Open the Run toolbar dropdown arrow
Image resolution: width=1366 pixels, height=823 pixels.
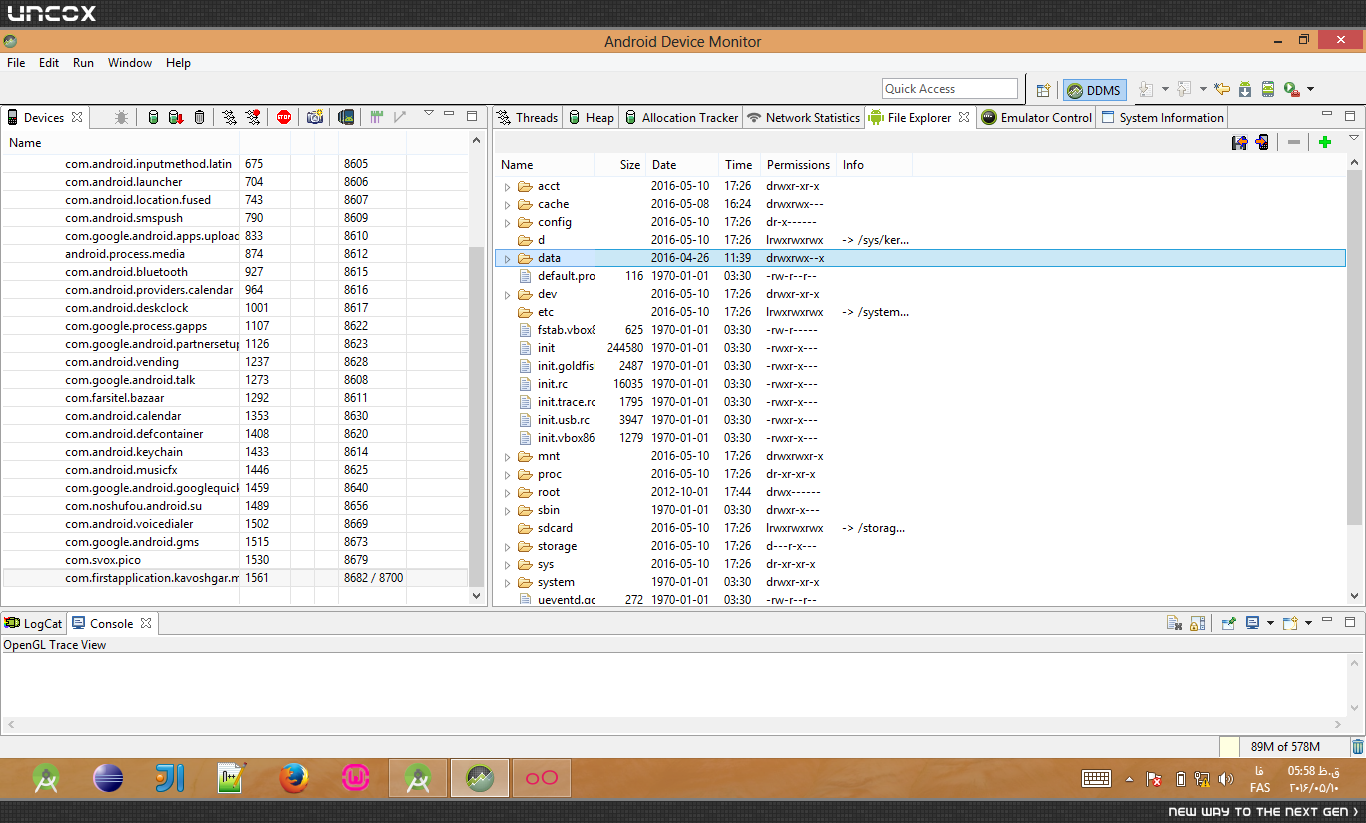pyautogui.click(x=1310, y=89)
